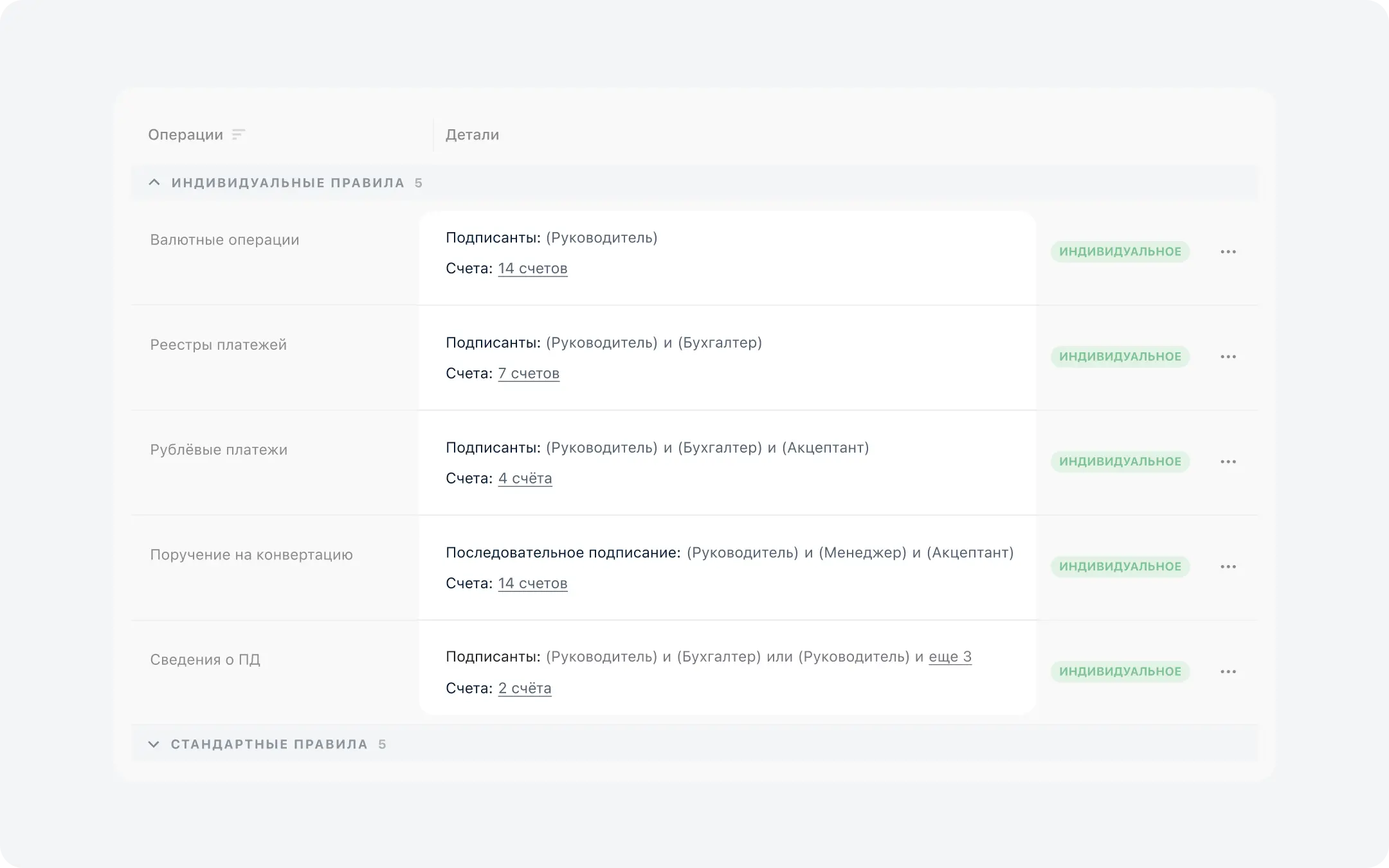Expand the Стандартные правила group
1389x868 pixels.
coord(154,744)
